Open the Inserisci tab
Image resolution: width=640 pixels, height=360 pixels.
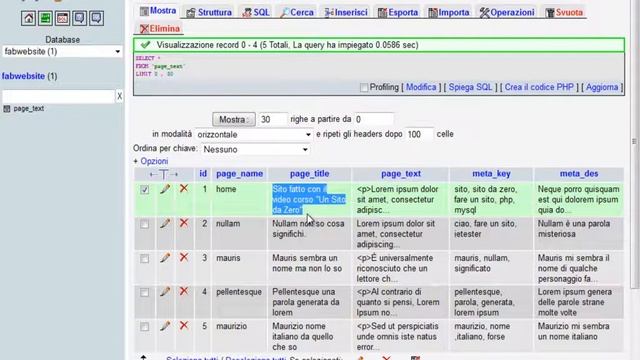click(346, 13)
